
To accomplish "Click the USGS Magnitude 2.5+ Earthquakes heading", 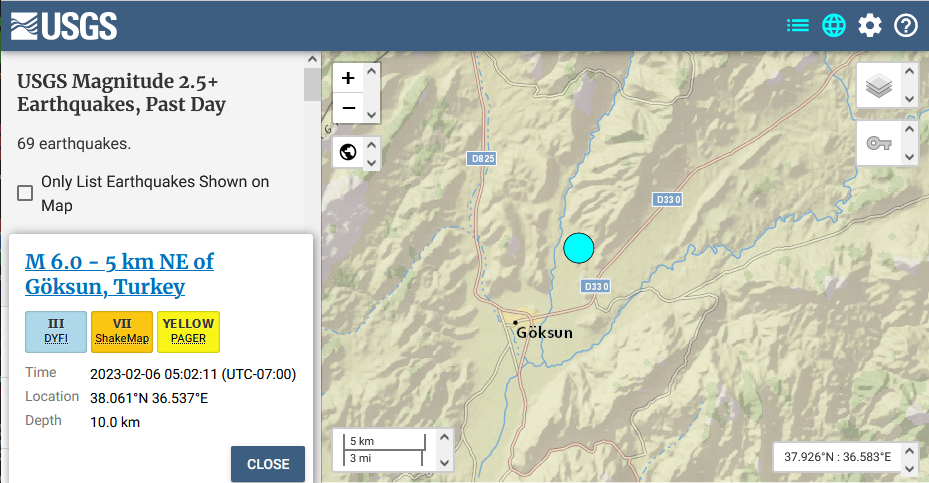I will [x=121, y=92].
